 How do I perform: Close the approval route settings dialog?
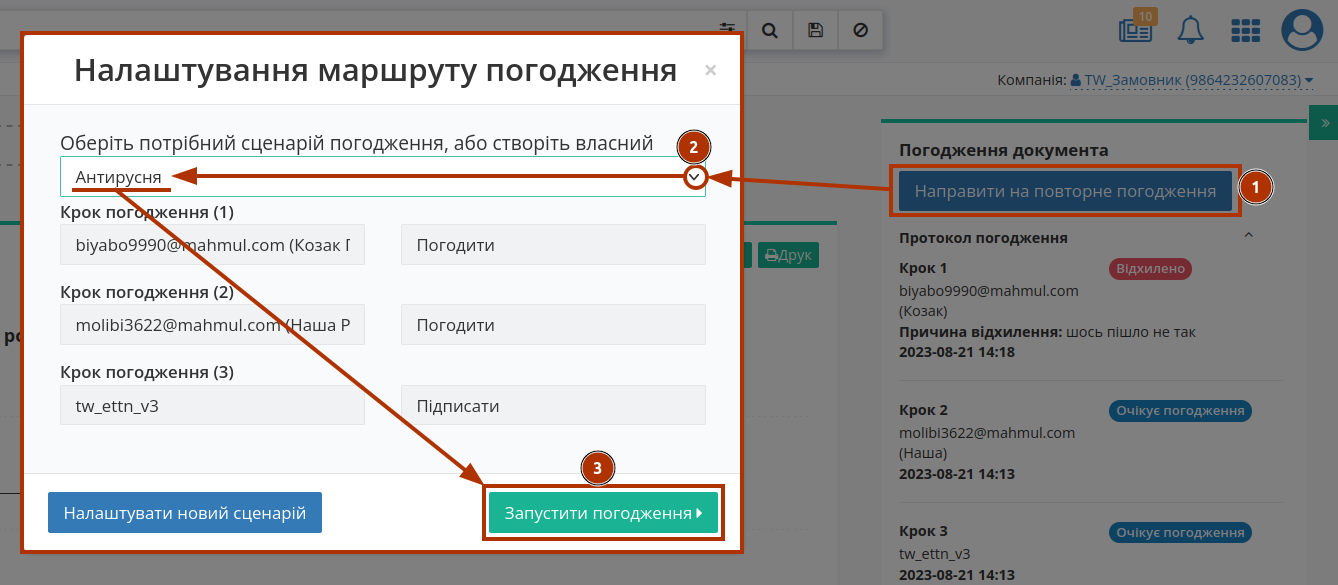710,70
